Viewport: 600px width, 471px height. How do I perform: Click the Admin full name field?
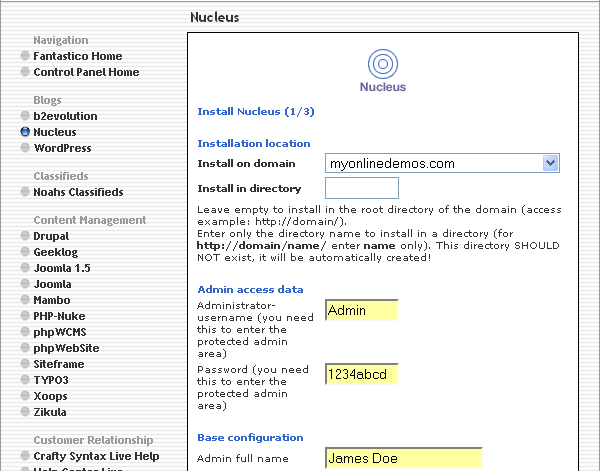click(x=404, y=458)
